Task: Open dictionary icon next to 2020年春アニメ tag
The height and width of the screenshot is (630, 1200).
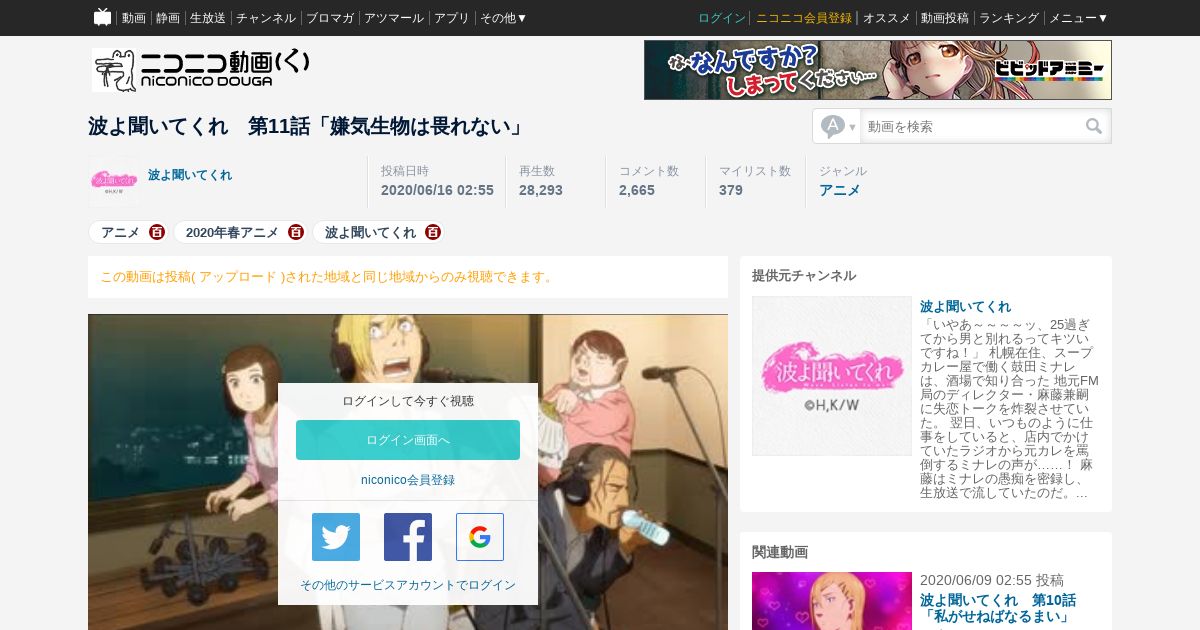Action: [x=296, y=232]
